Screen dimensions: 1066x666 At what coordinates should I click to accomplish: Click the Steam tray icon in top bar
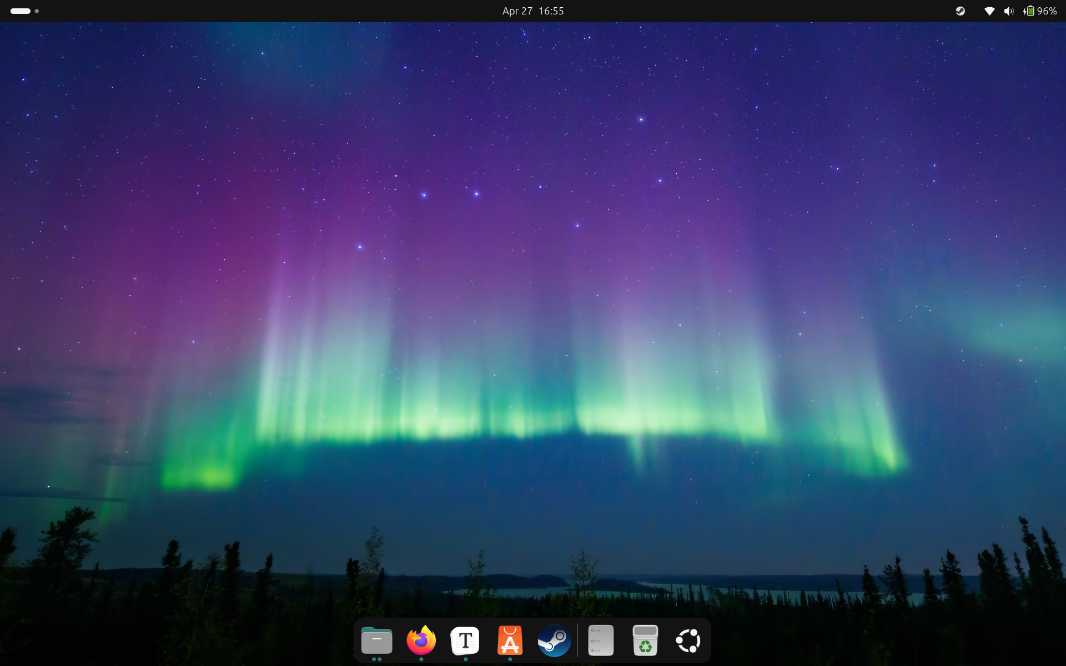(960, 11)
